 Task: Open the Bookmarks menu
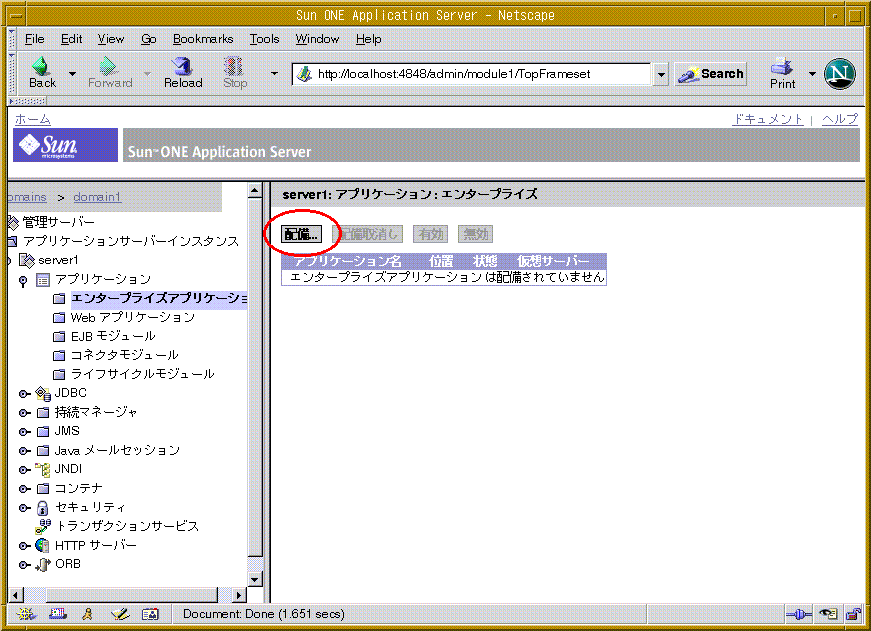tap(203, 39)
